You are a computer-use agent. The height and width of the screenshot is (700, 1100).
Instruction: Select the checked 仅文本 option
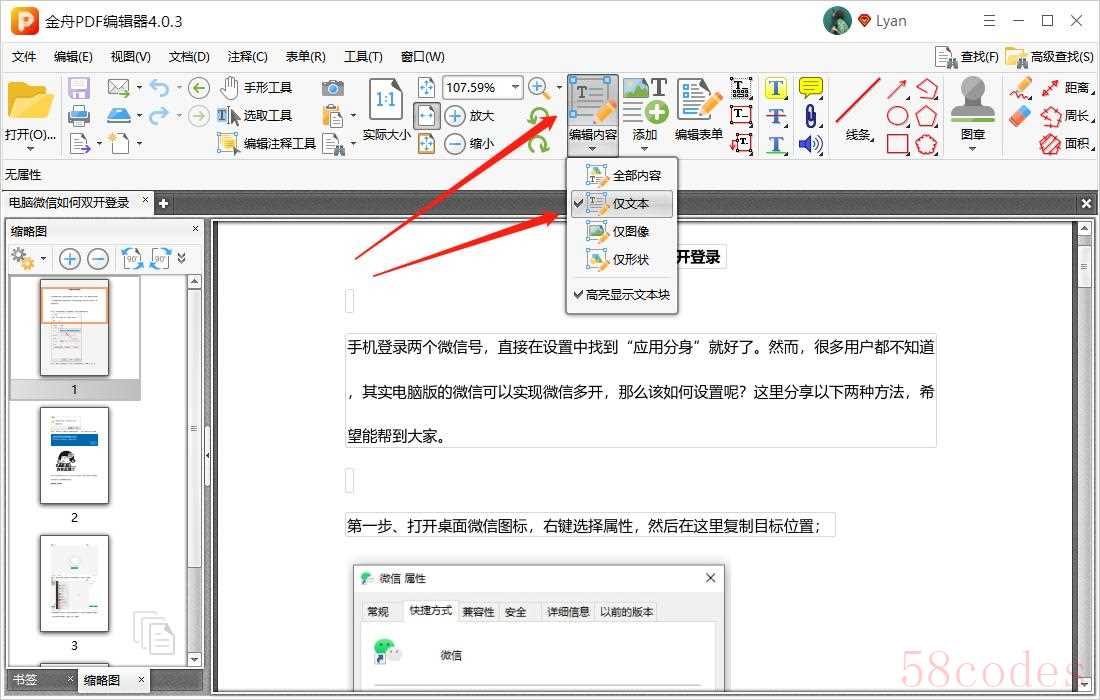coord(630,204)
